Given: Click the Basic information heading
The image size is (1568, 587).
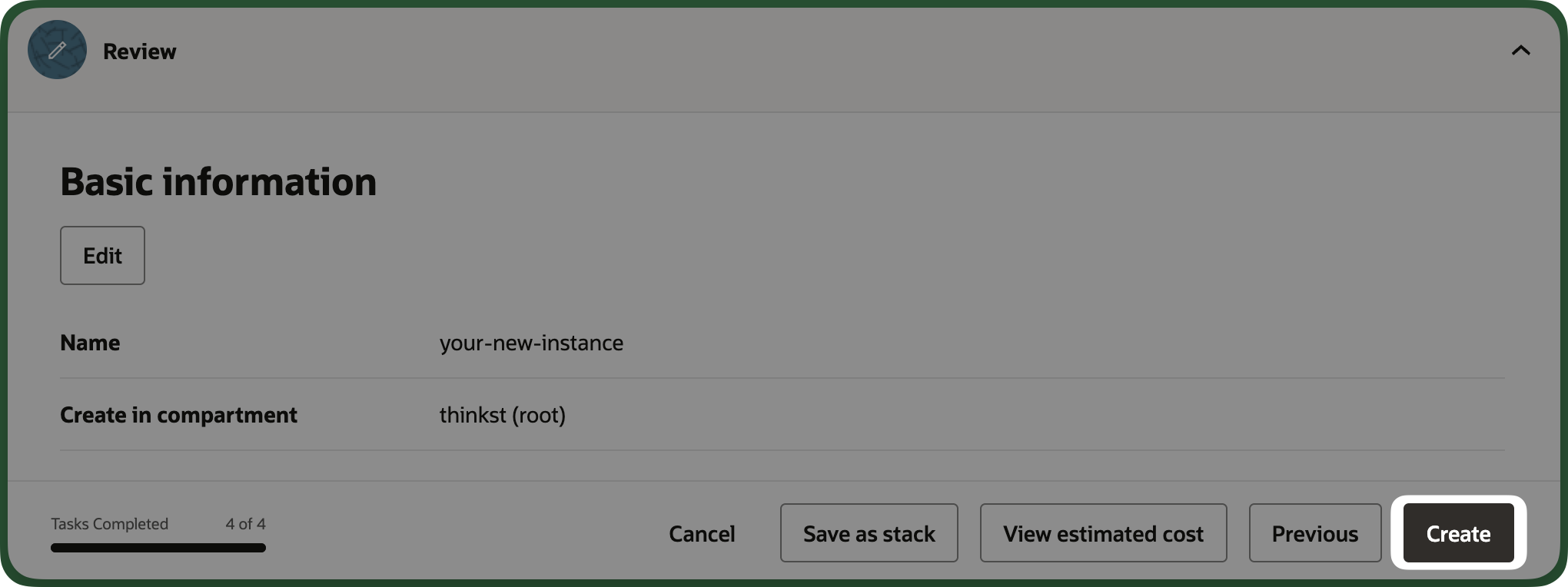Looking at the screenshot, I should [x=218, y=182].
